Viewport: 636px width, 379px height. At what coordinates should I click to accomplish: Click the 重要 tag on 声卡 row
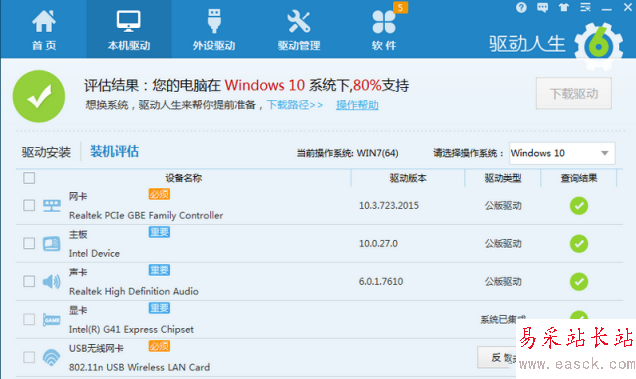coord(159,270)
